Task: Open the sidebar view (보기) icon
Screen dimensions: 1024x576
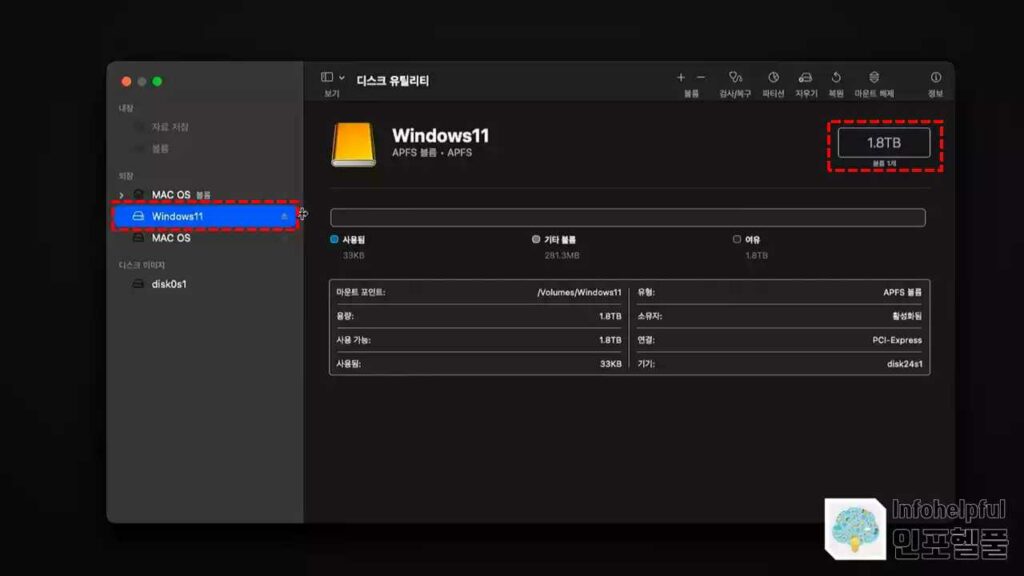Action: pos(327,77)
